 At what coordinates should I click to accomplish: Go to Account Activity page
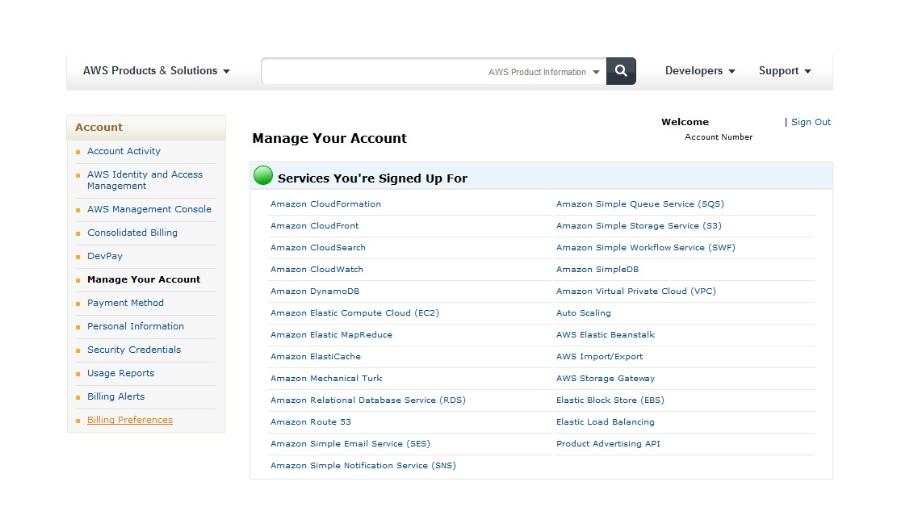[124, 151]
